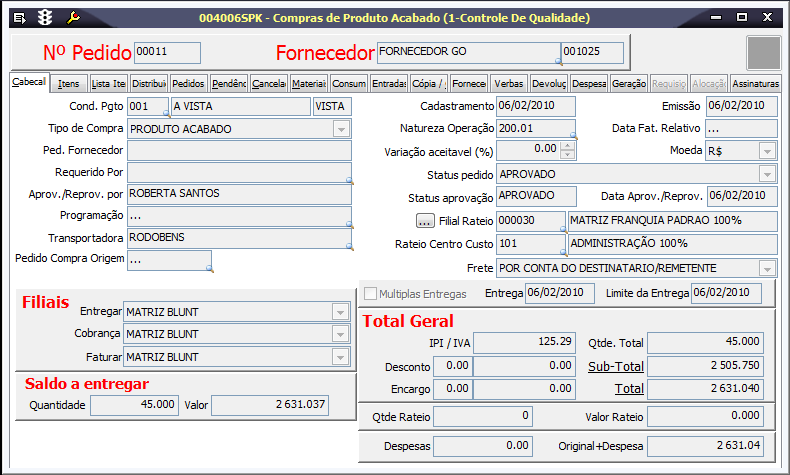The width and height of the screenshot is (790, 475).
Task: Click the Data Aprov./Reprov. date field
Action: [742, 196]
